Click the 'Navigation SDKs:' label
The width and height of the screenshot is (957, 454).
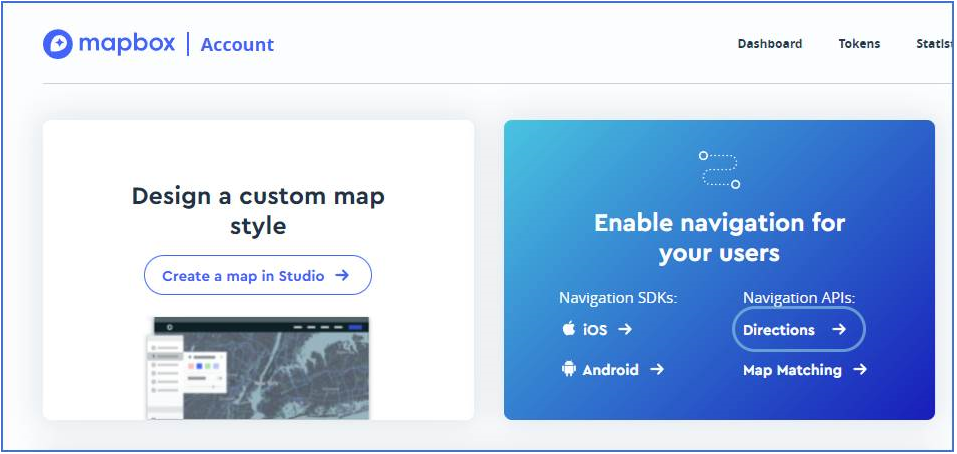[x=619, y=298]
